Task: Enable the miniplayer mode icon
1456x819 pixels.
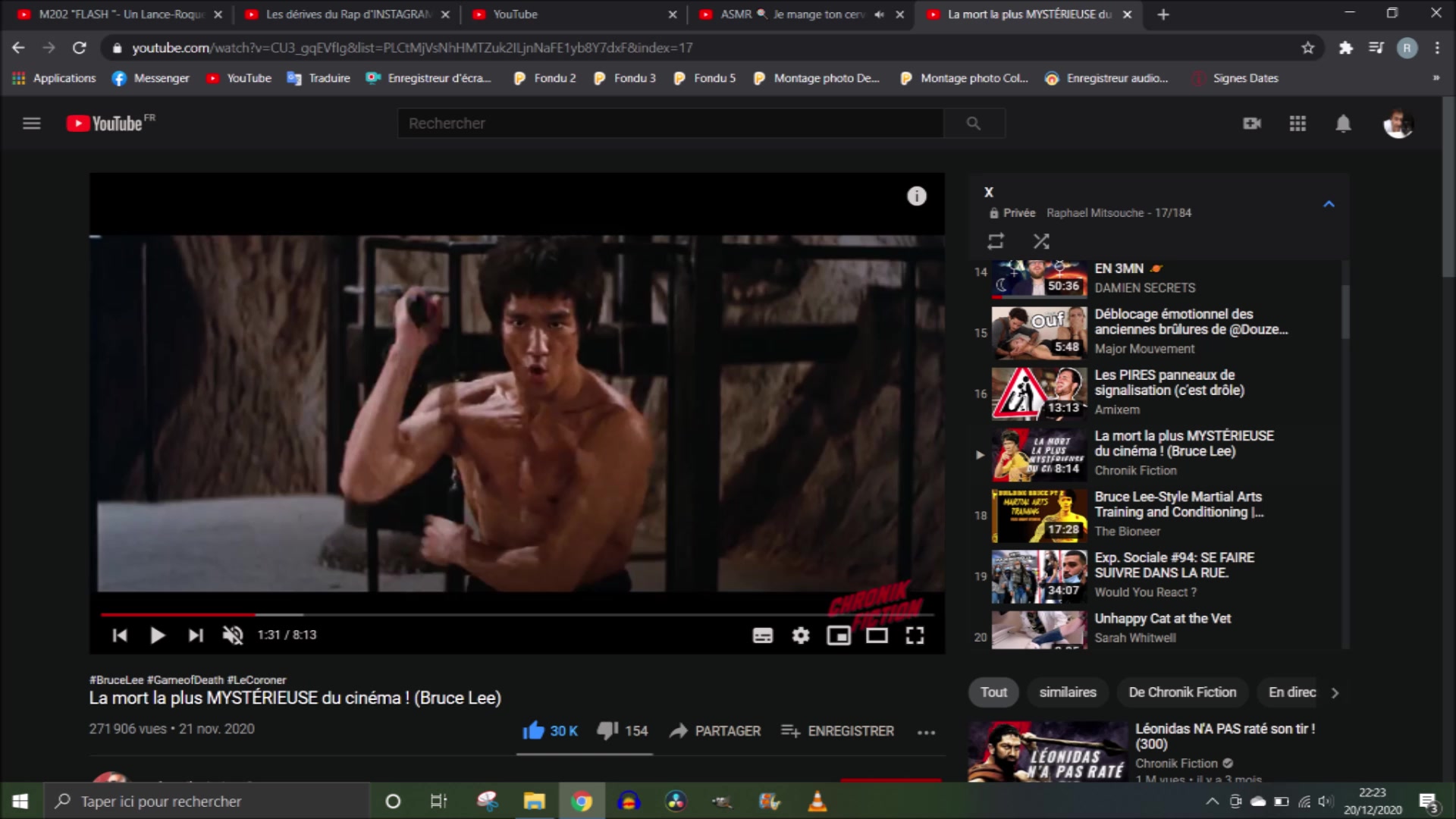Action: (839, 635)
